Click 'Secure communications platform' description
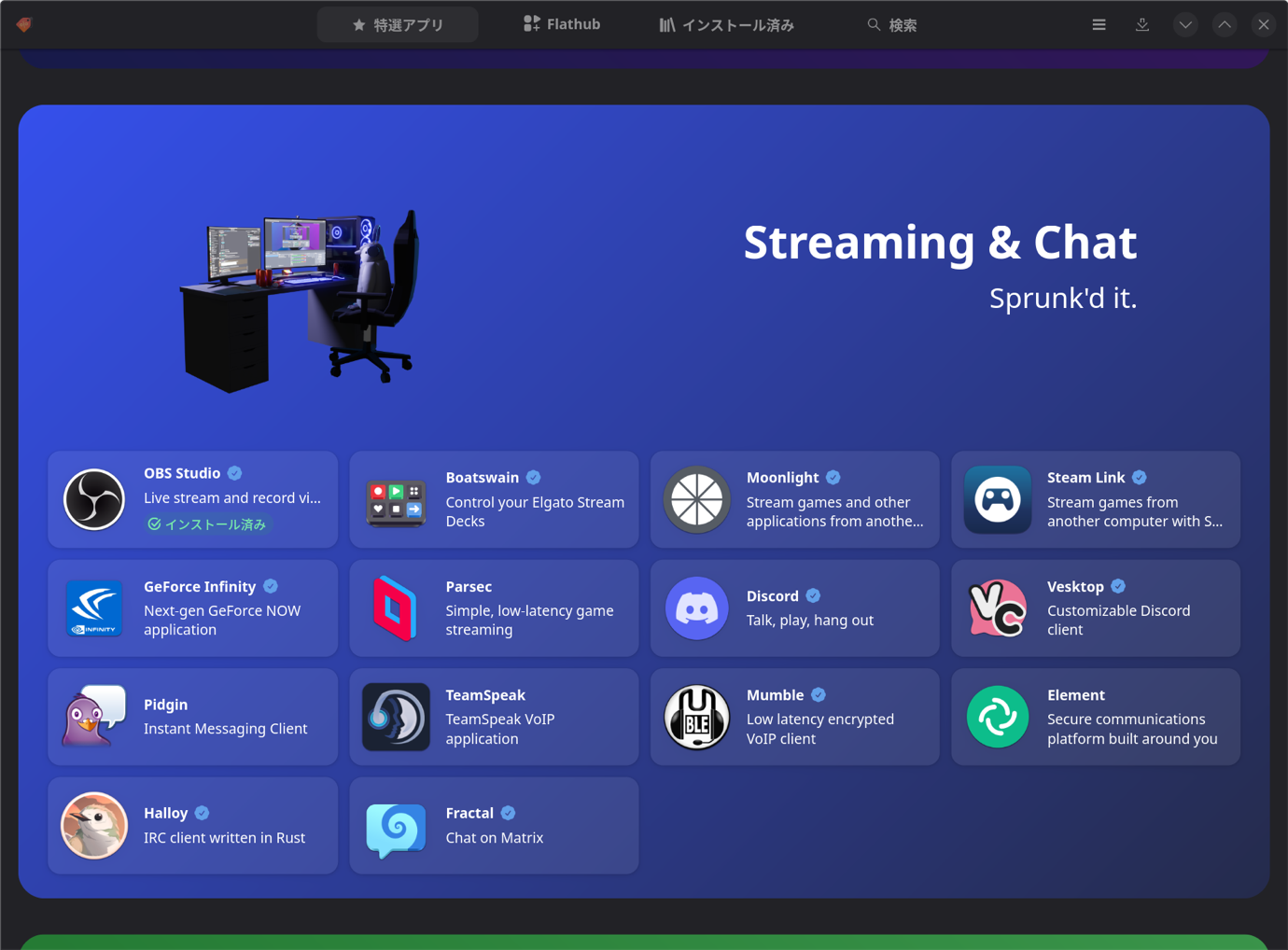The image size is (1288, 950). (1132, 729)
